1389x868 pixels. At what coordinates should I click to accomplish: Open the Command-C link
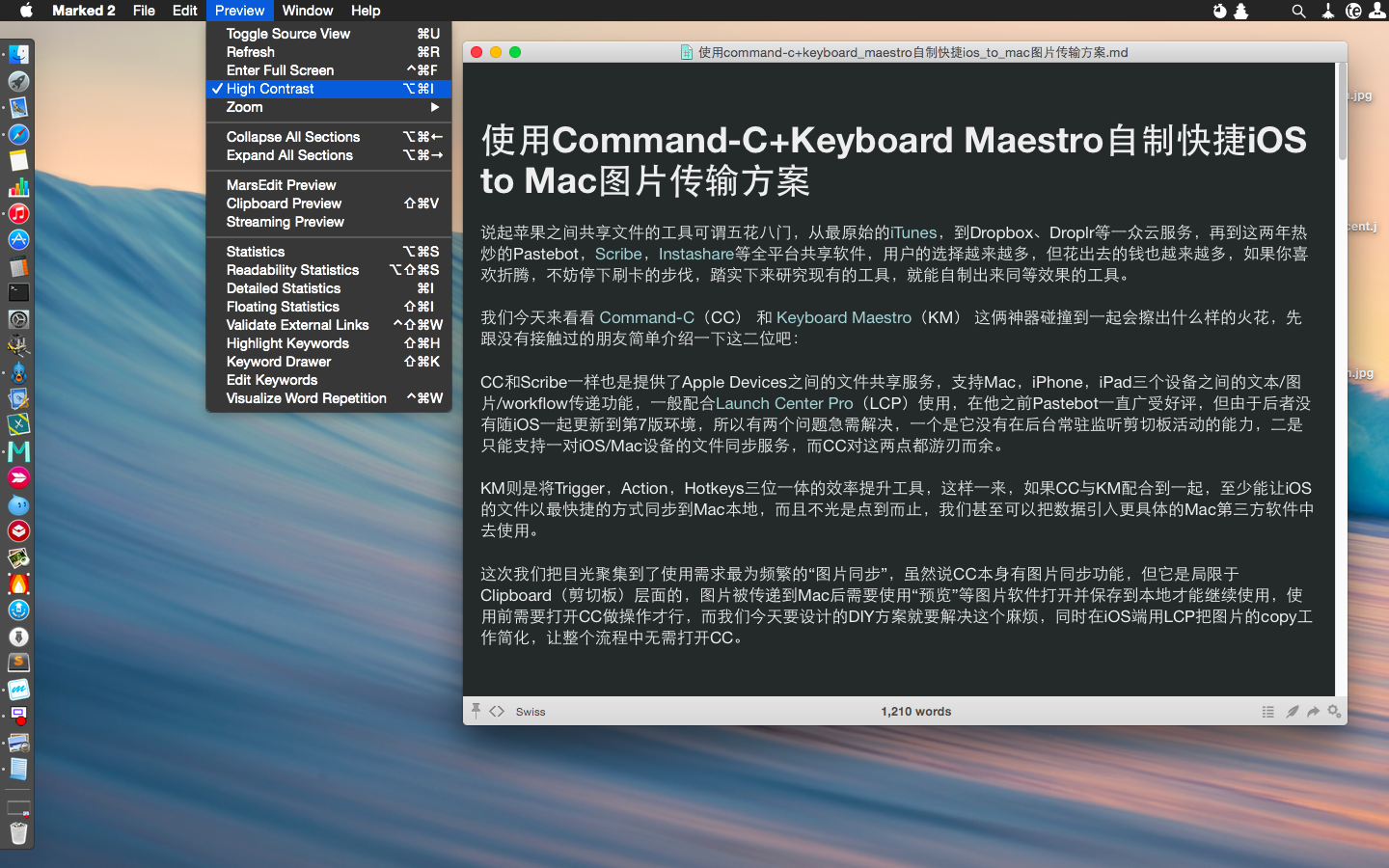click(646, 317)
